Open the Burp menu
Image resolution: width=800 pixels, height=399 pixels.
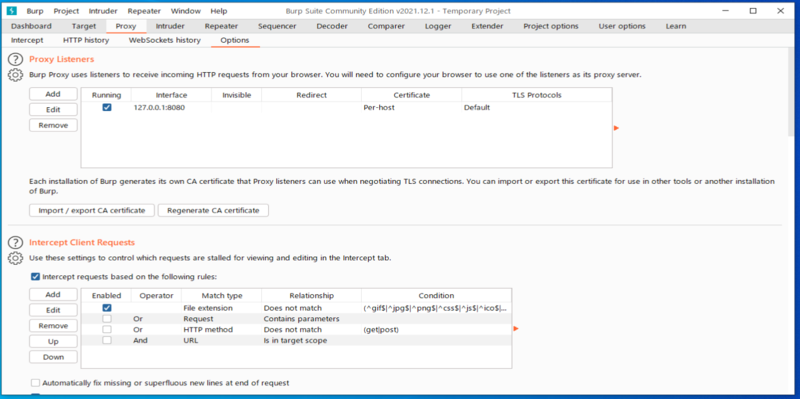pyautogui.click(x=35, y=11)
